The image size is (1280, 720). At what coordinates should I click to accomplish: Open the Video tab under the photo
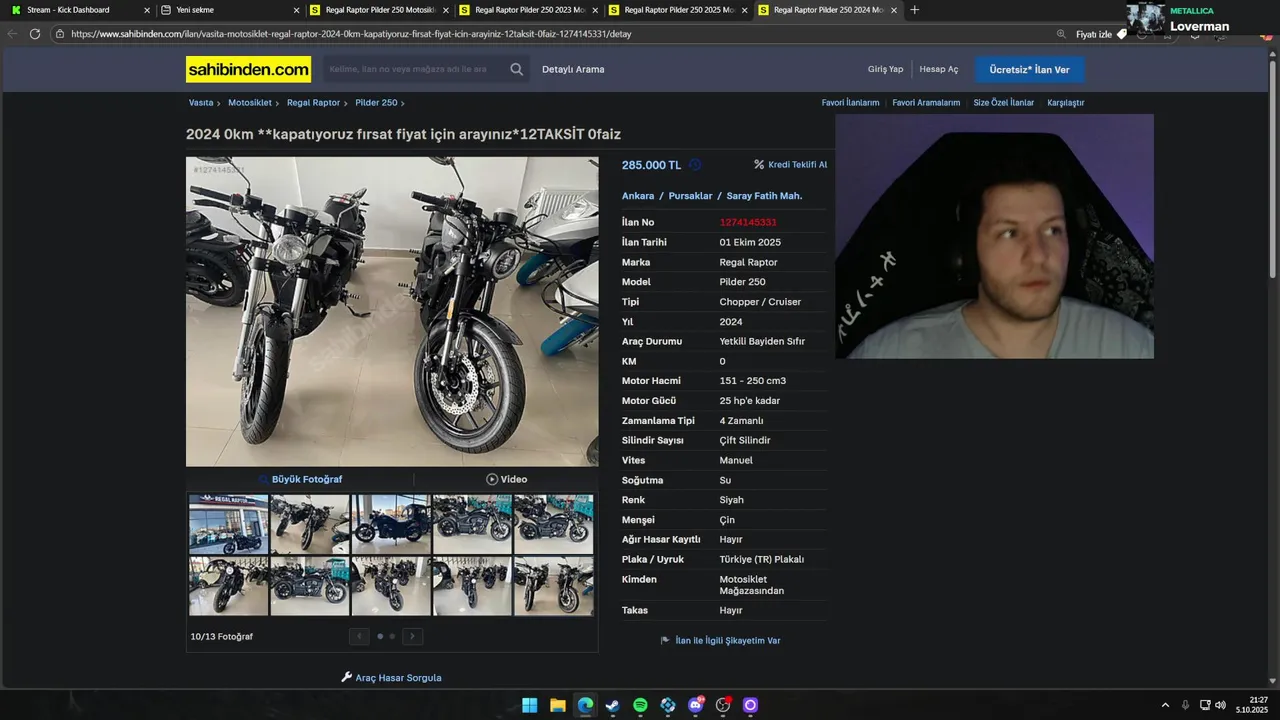[506, 479]
